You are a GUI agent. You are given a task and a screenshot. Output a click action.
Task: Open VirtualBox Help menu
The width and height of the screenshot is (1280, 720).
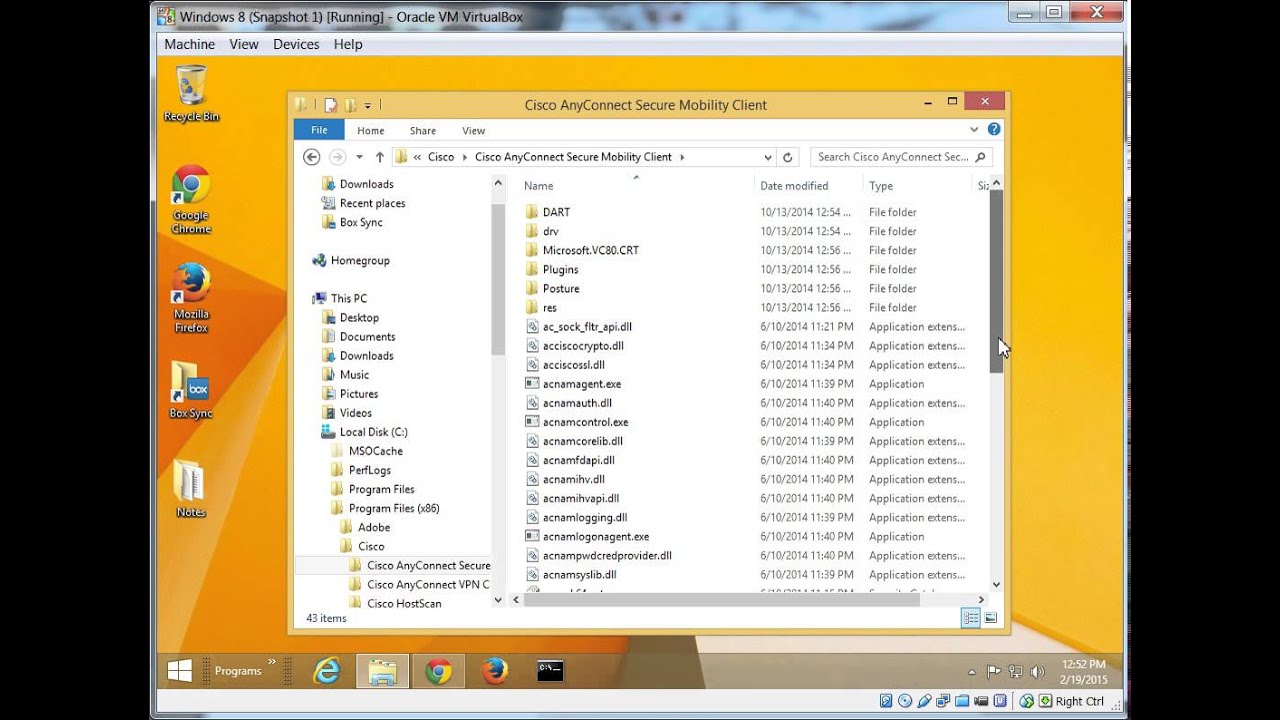tap(348, 44)
